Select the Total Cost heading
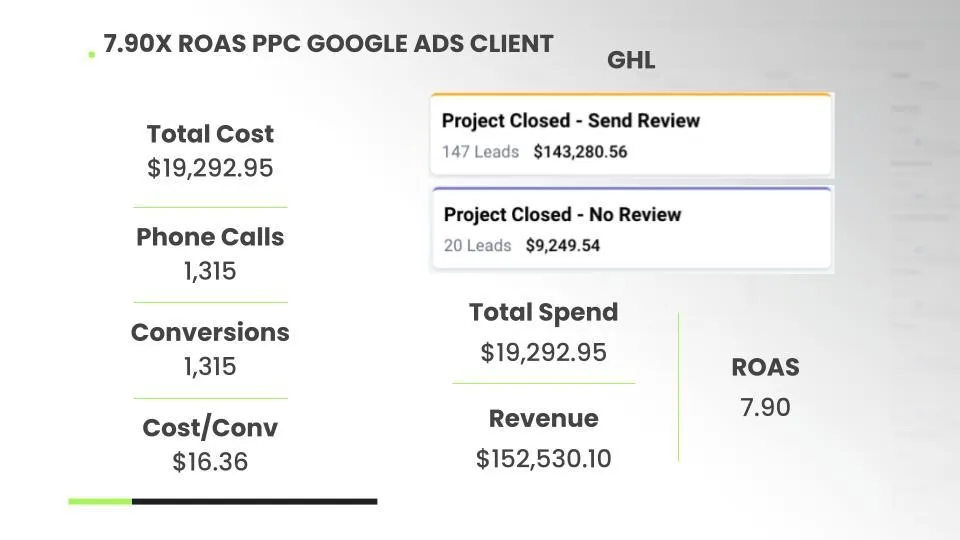The height and width of the screenshot is (540, 960). coord(210,133)
